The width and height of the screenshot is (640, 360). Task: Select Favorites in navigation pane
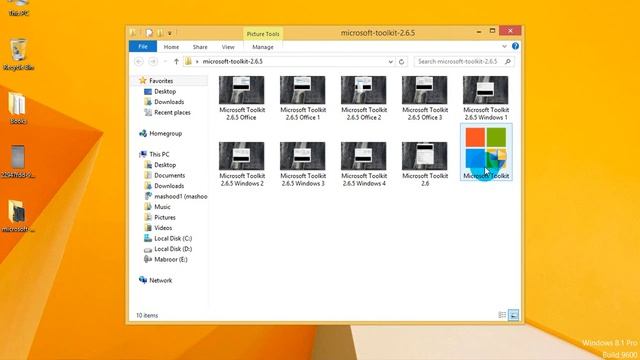coord(161,81)
